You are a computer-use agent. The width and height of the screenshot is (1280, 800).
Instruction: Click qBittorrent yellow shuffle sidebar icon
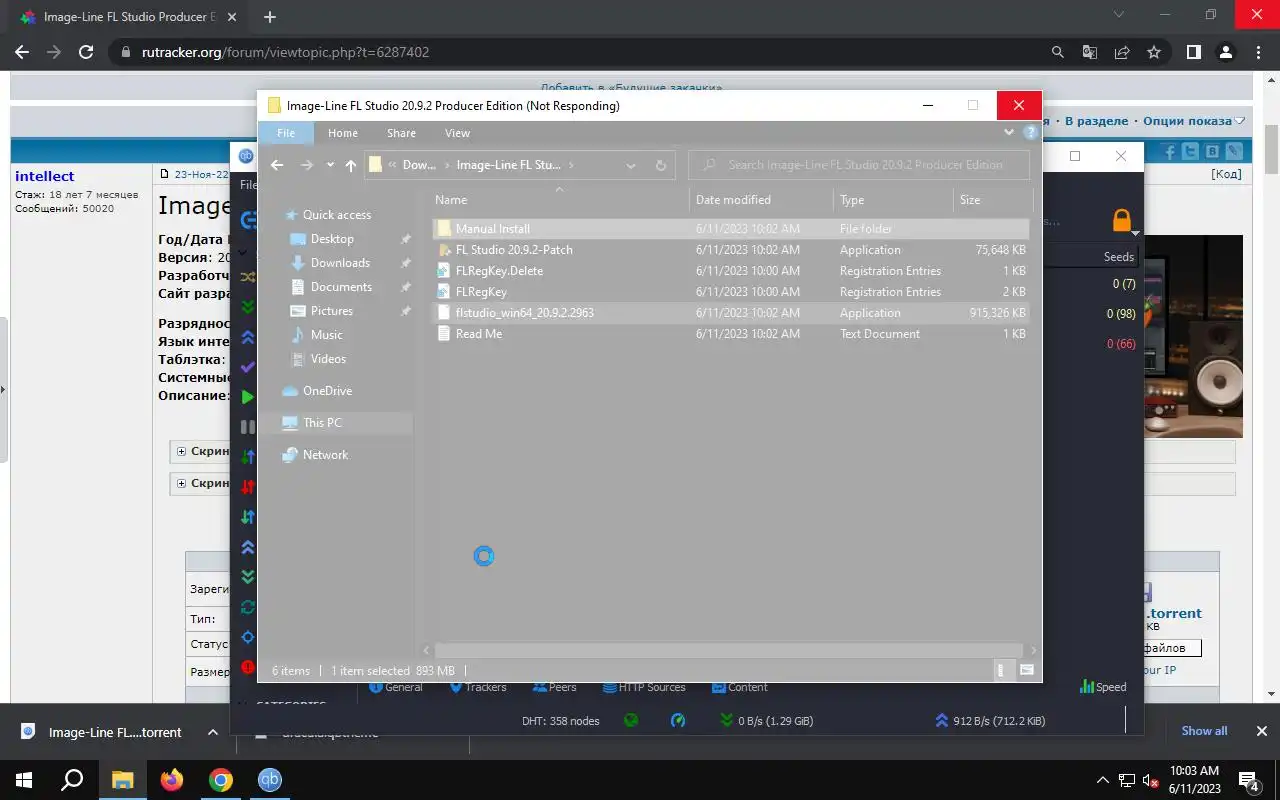[247, 277]
